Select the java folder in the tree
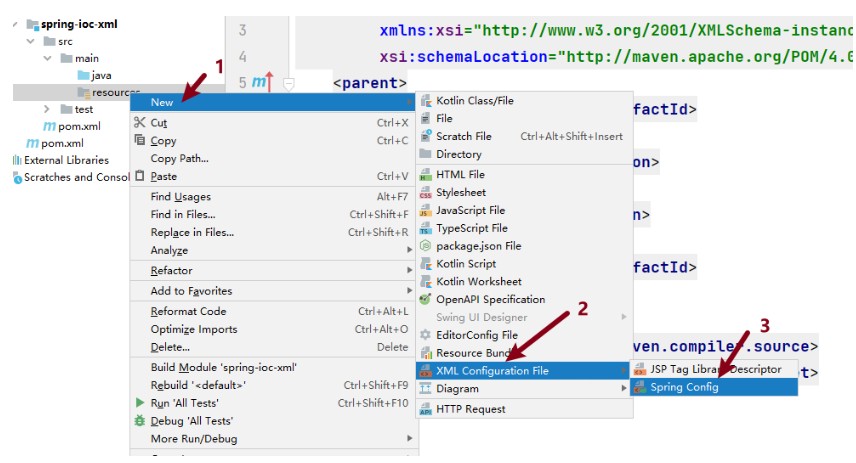 pos(94,75)
